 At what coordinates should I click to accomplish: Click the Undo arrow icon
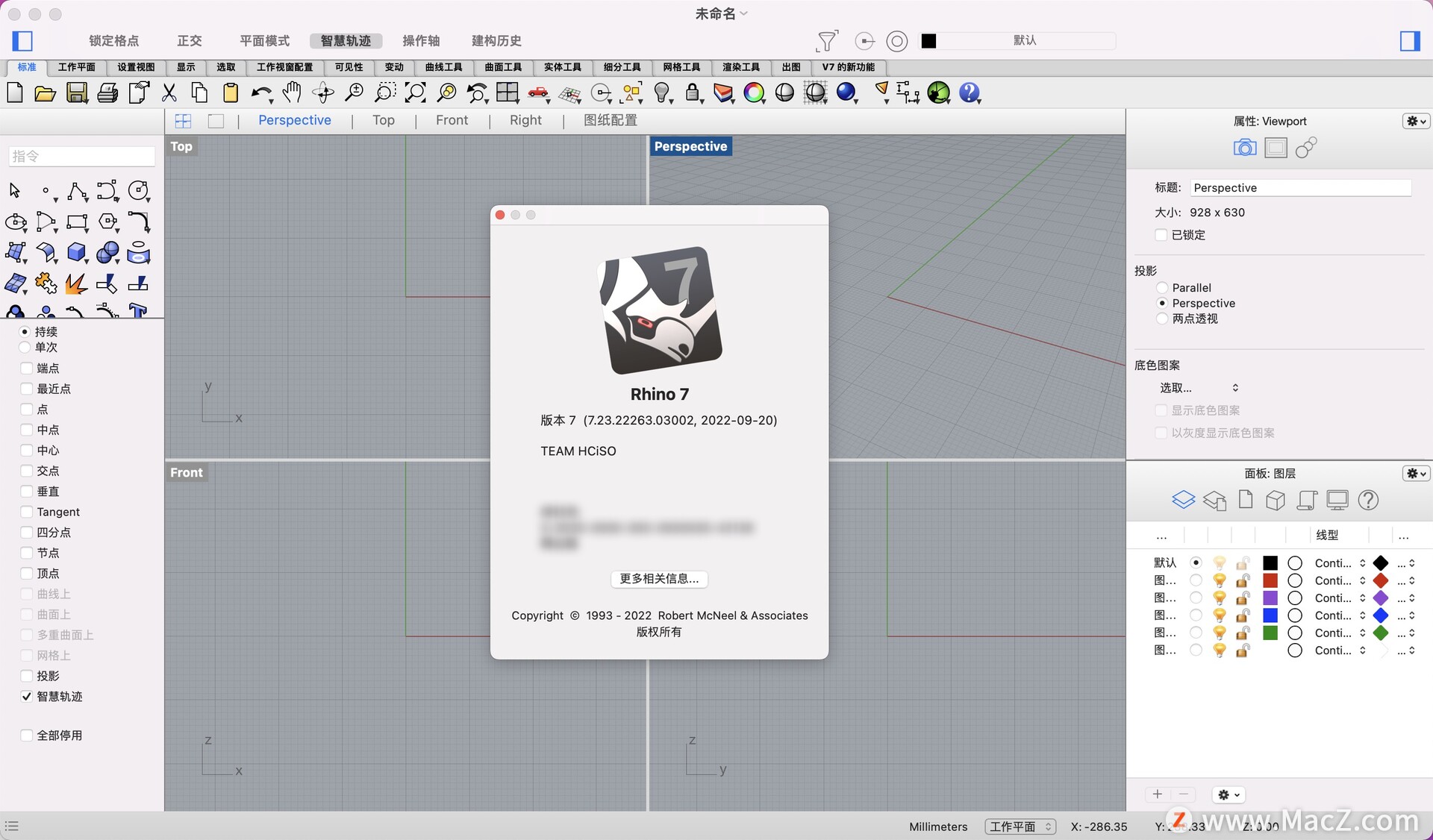(x=260, y=93)
